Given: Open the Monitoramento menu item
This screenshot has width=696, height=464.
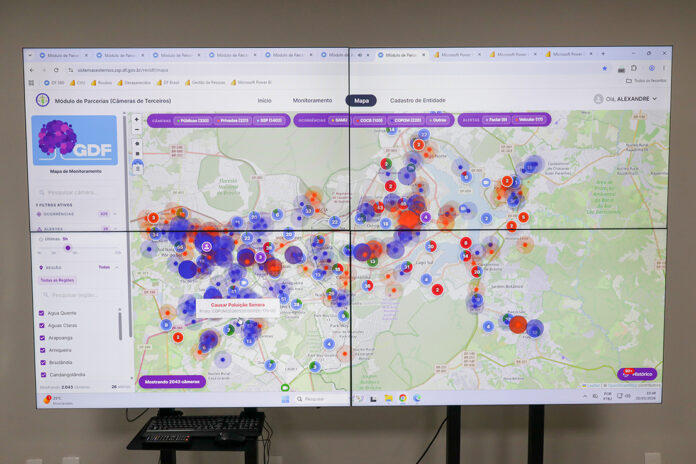Looking at the screenshot, I should point(312,100).
